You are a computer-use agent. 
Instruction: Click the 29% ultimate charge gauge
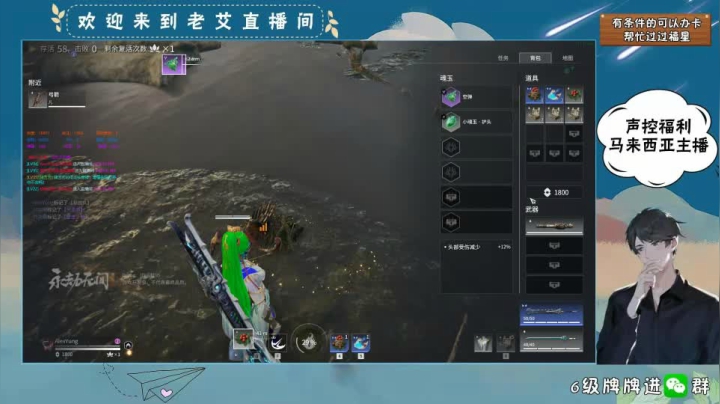(x=309, y=342)
